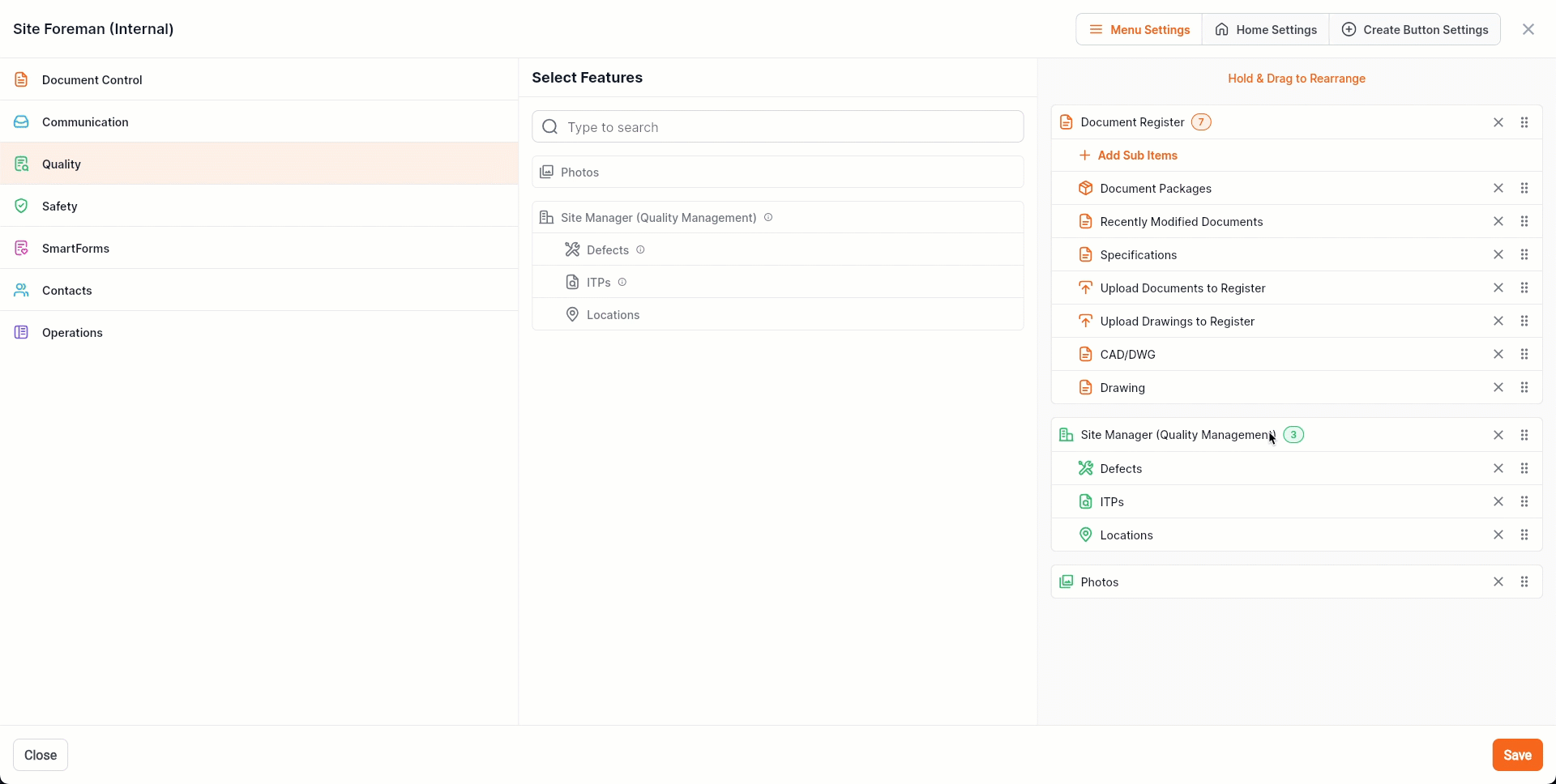
Task: Open Create Button Settings tab
Action: click(1414, 30)
